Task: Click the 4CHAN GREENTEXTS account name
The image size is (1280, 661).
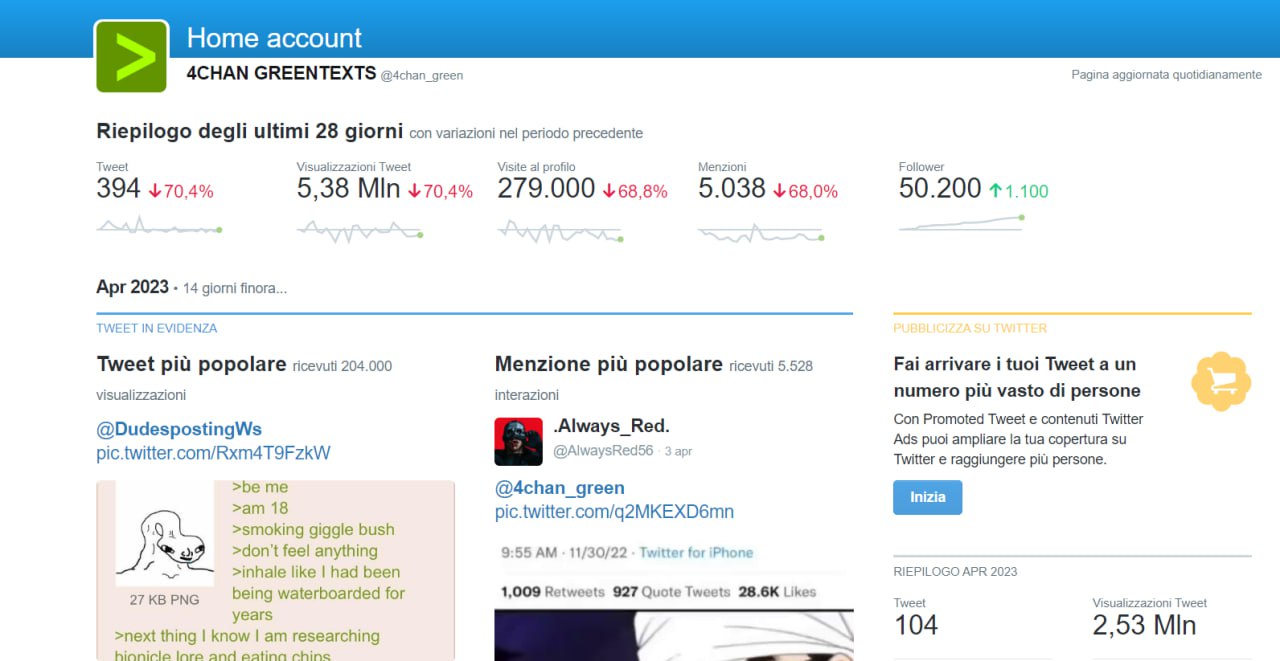Action: pos(281,74)
